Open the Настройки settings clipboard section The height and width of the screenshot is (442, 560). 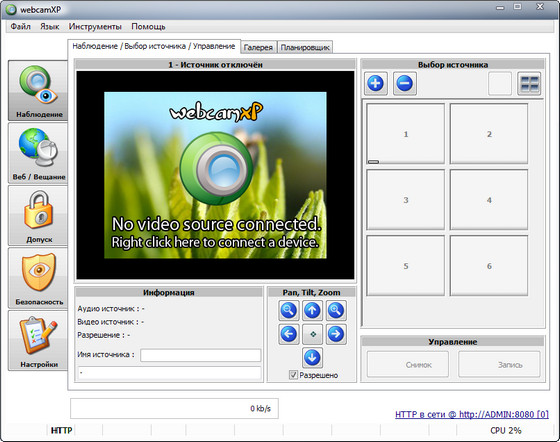(38, 341)
